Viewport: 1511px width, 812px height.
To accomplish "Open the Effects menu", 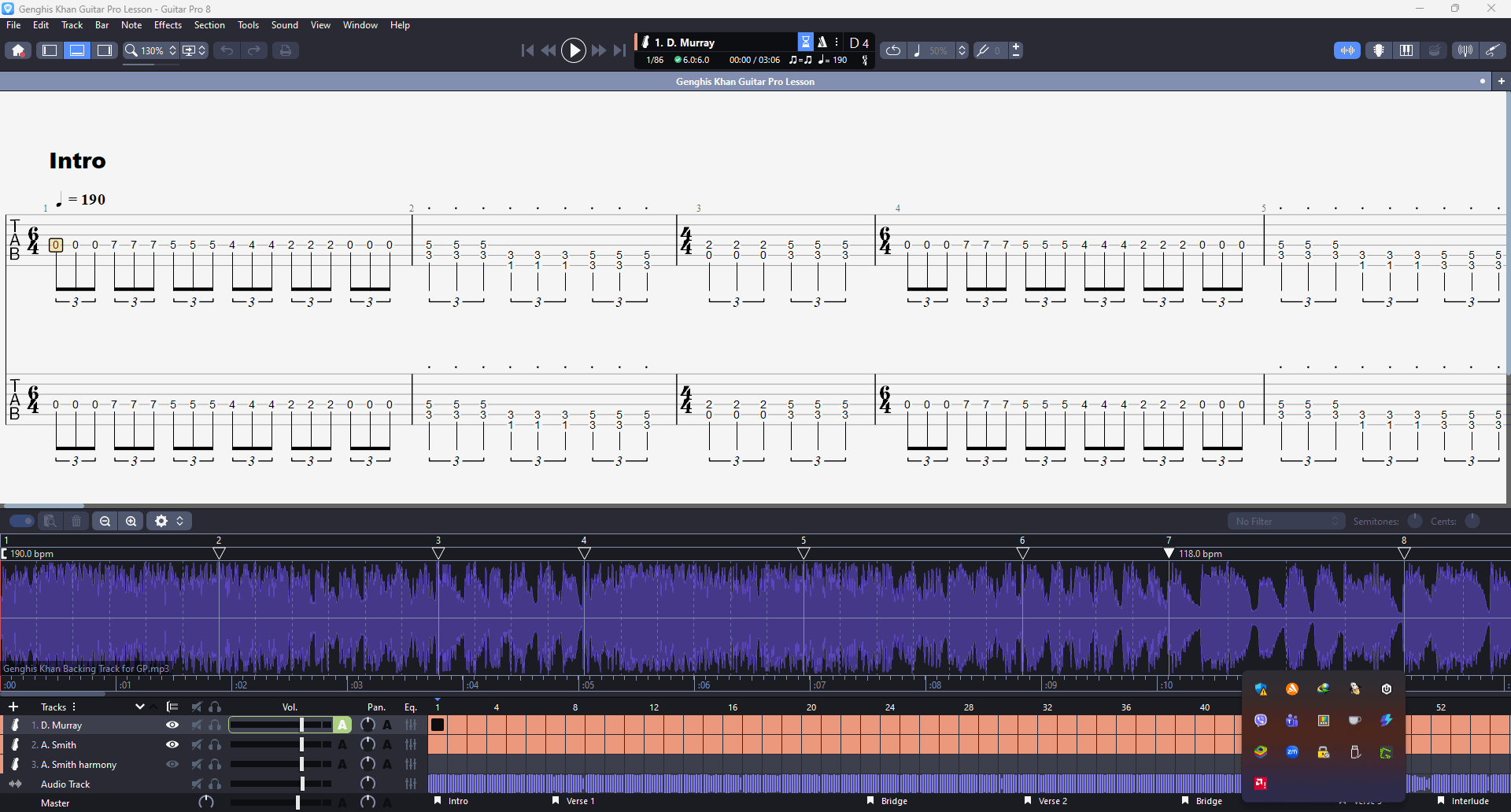I will (x=168, y=25).
